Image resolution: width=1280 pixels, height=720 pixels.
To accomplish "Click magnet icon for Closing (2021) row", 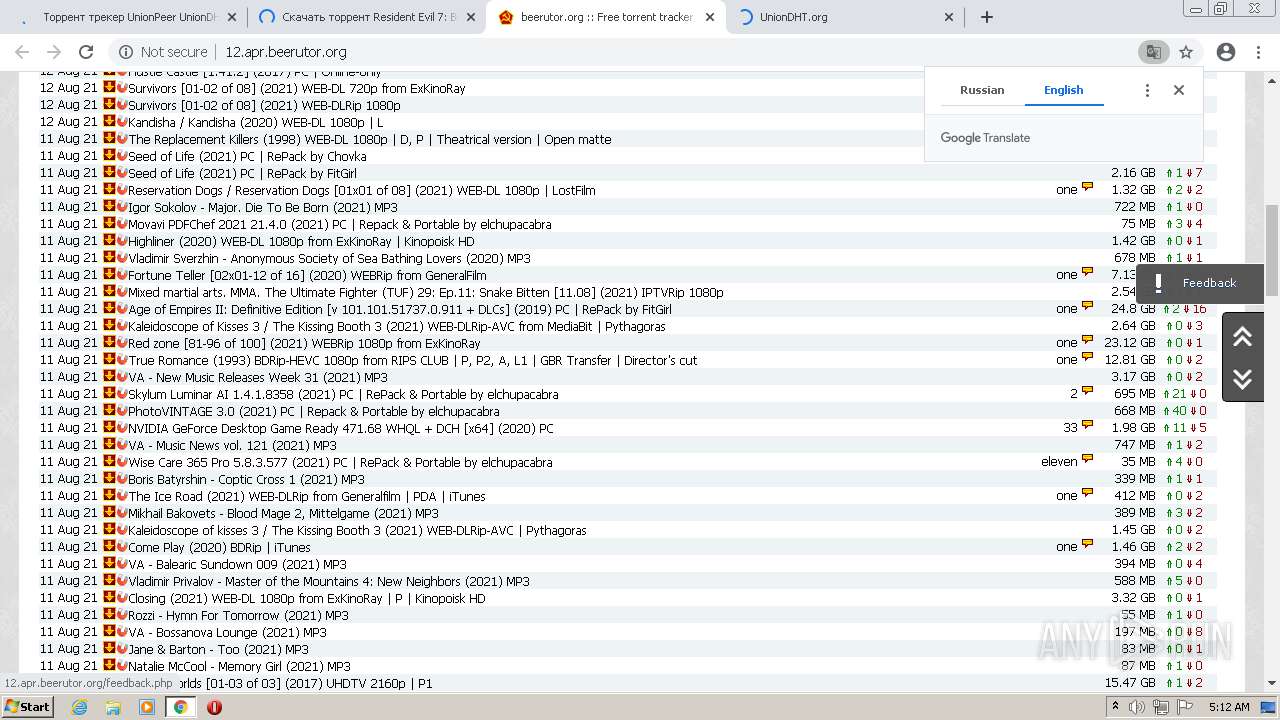I will pos(122,597).
